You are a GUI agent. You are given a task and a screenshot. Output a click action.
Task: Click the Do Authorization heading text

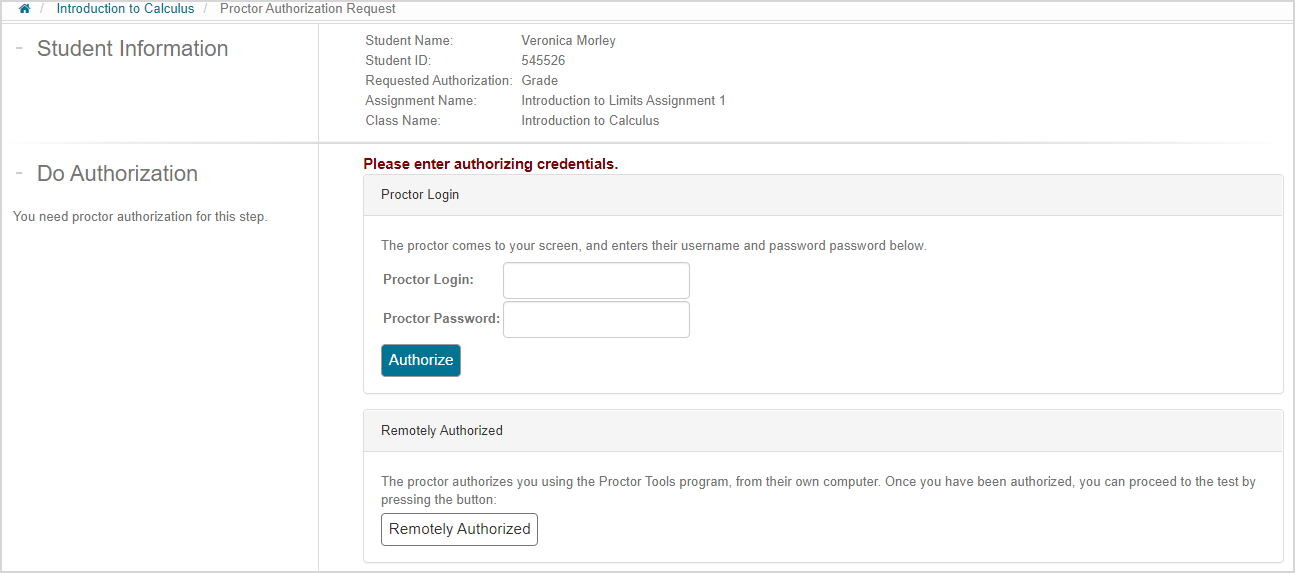[117, 174]
